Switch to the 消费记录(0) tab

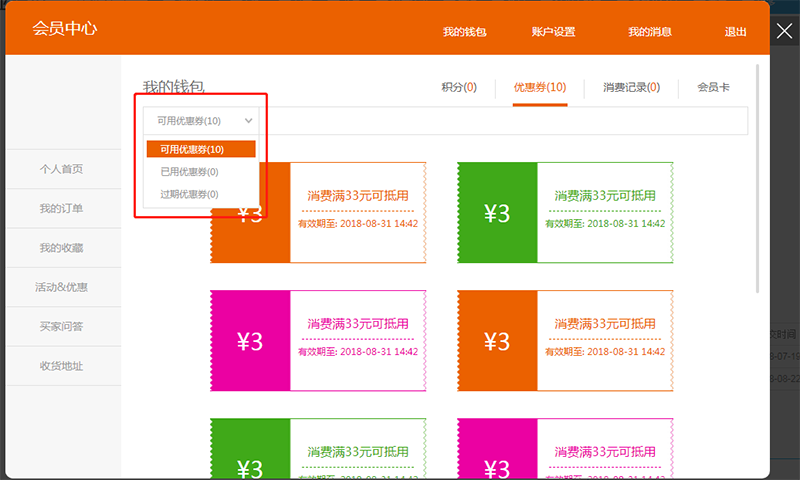631,88
